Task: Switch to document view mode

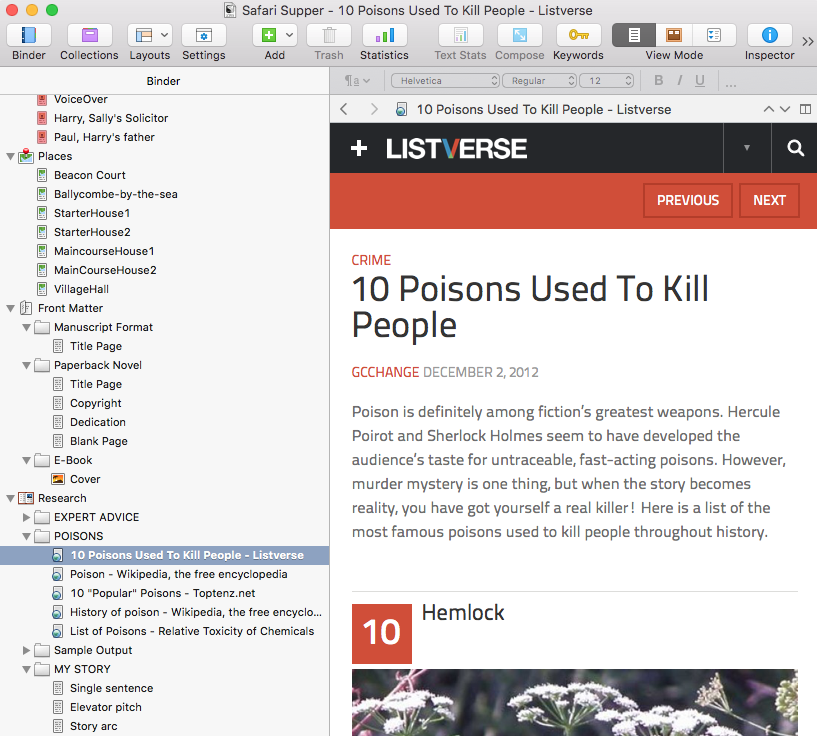Action: tap(634, 35)
